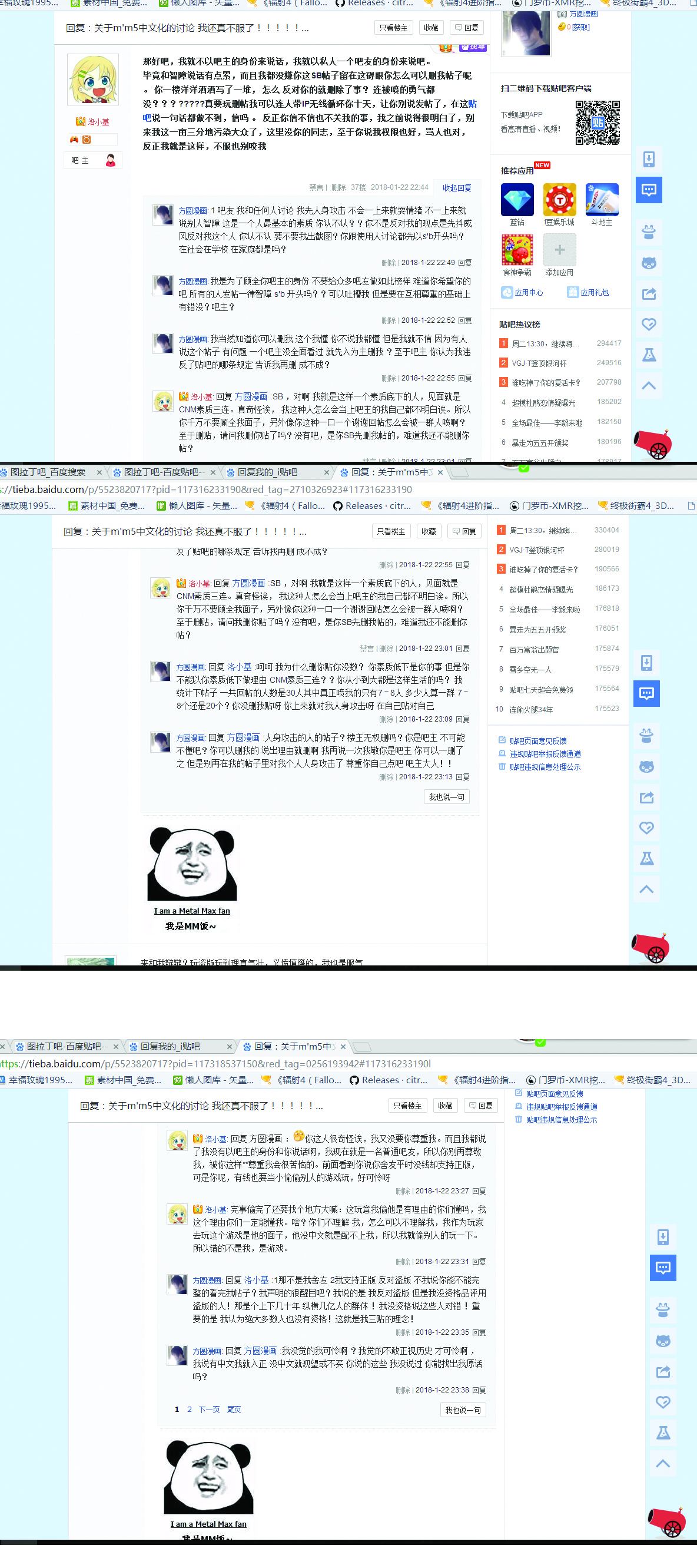Screen dimensions: 697x1568
Task: Reply to the 22:49 comment
Action: [464, 263]
